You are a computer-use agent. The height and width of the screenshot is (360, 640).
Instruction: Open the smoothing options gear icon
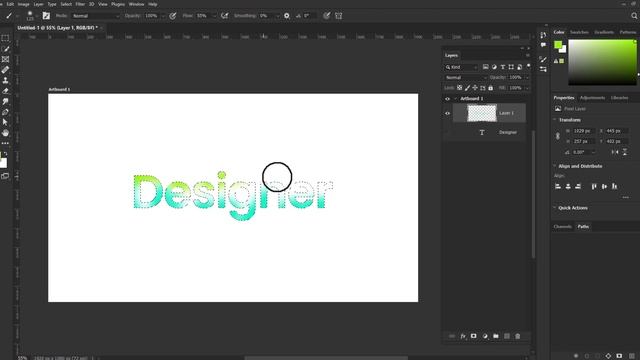(x=287, y=16)
